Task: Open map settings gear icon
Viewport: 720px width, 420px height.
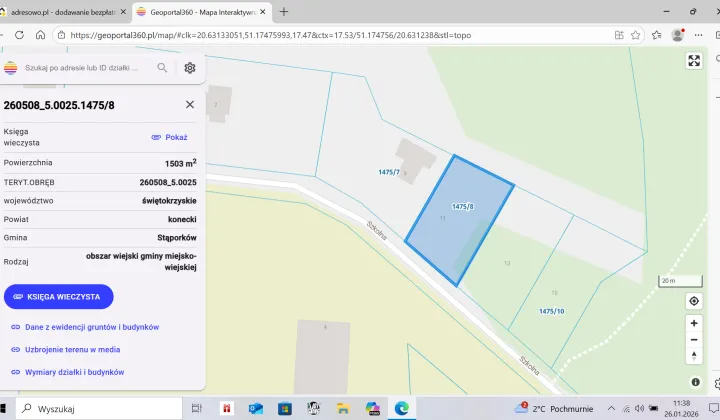Action: [190, 68]
